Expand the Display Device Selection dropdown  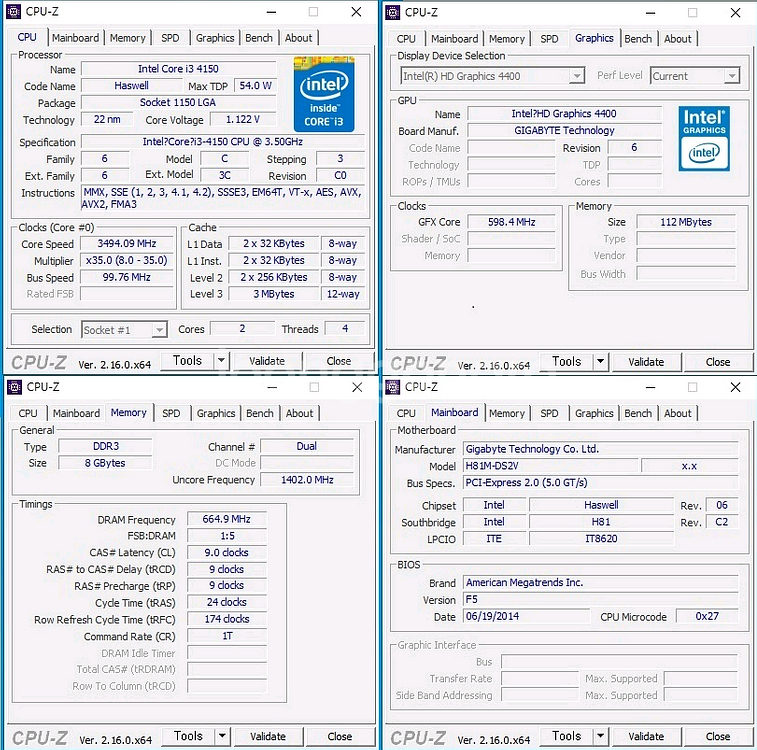point(576,76)
